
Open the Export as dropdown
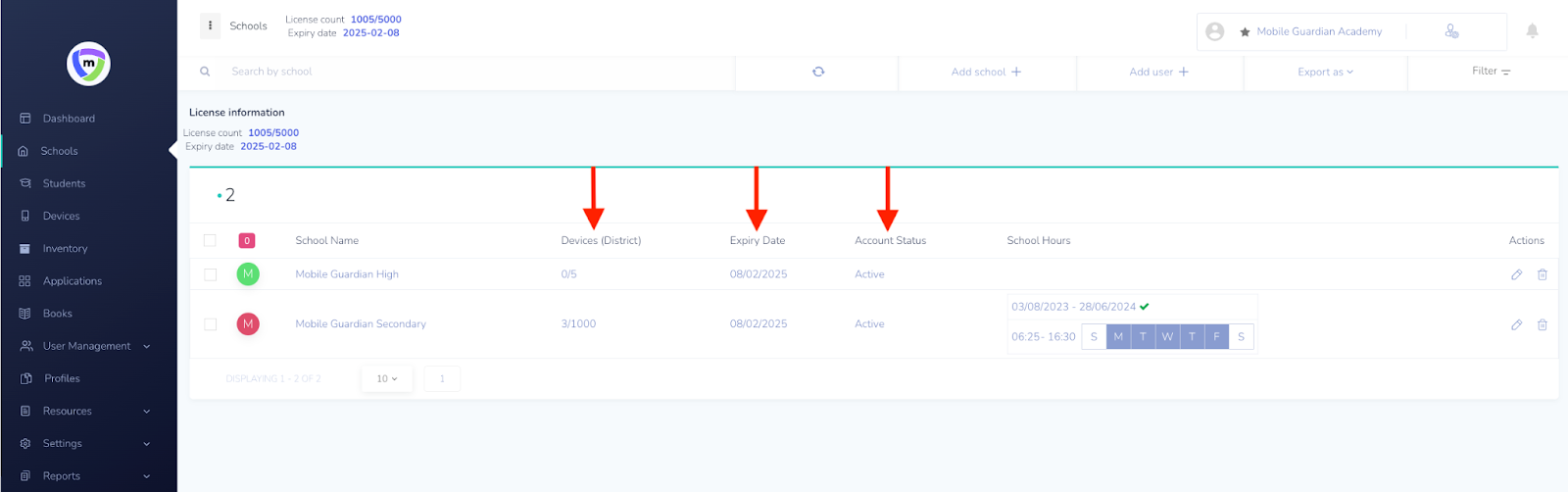(1325, 72)
